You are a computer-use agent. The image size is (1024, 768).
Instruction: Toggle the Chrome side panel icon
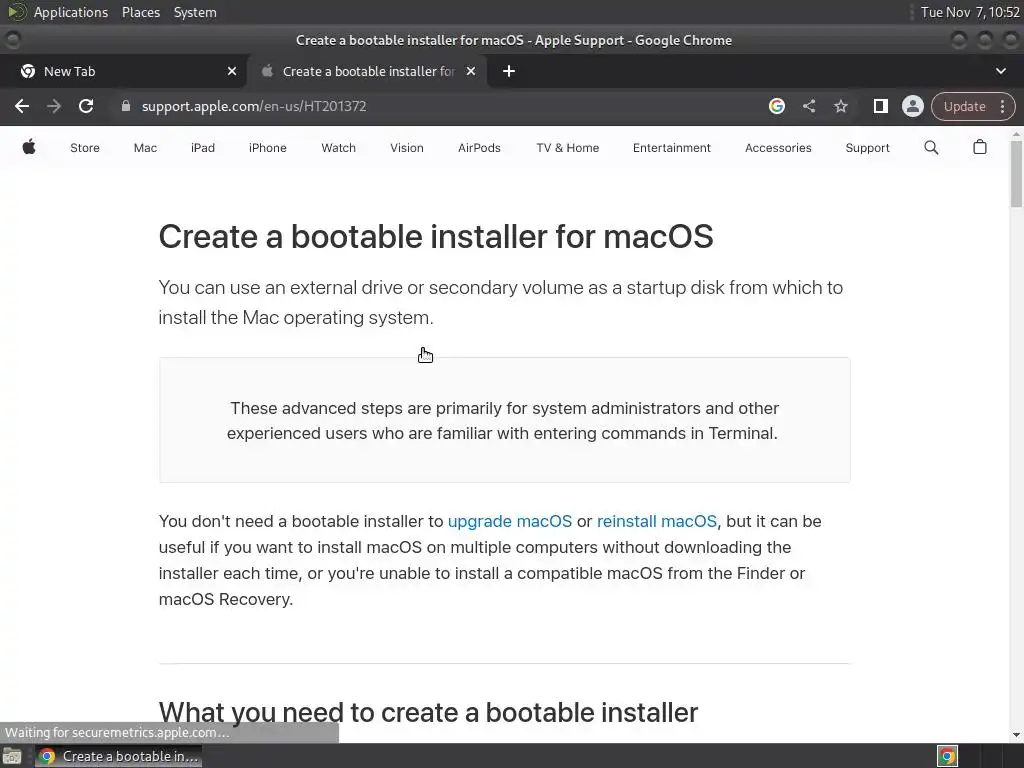click(880, 106)
